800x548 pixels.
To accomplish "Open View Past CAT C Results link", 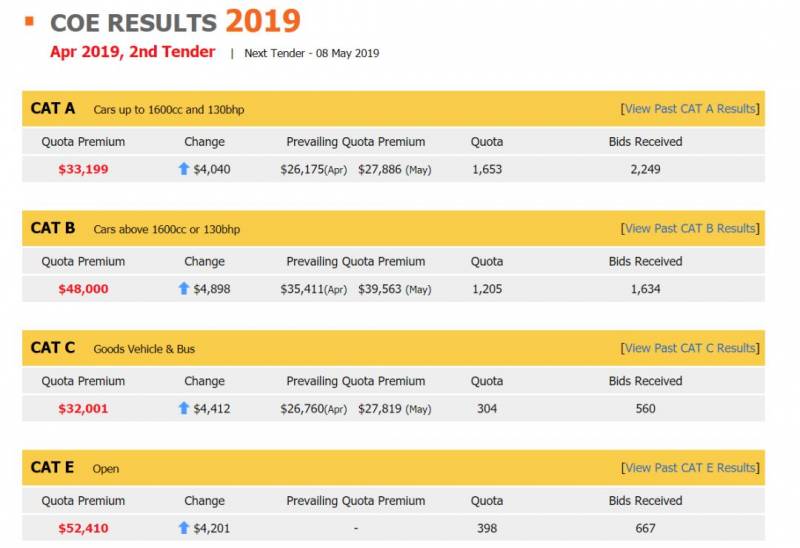I will coord(690,348).
